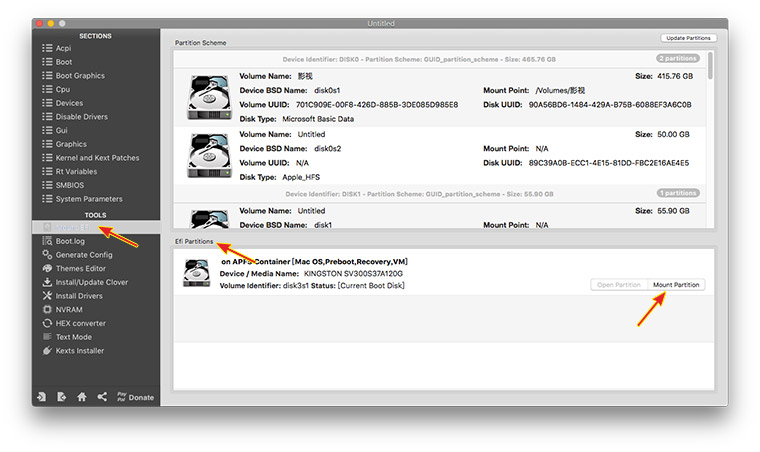Click the 2 partitions badge
Viewport: 760px width, 452px height.
click(x=678, y=58)
